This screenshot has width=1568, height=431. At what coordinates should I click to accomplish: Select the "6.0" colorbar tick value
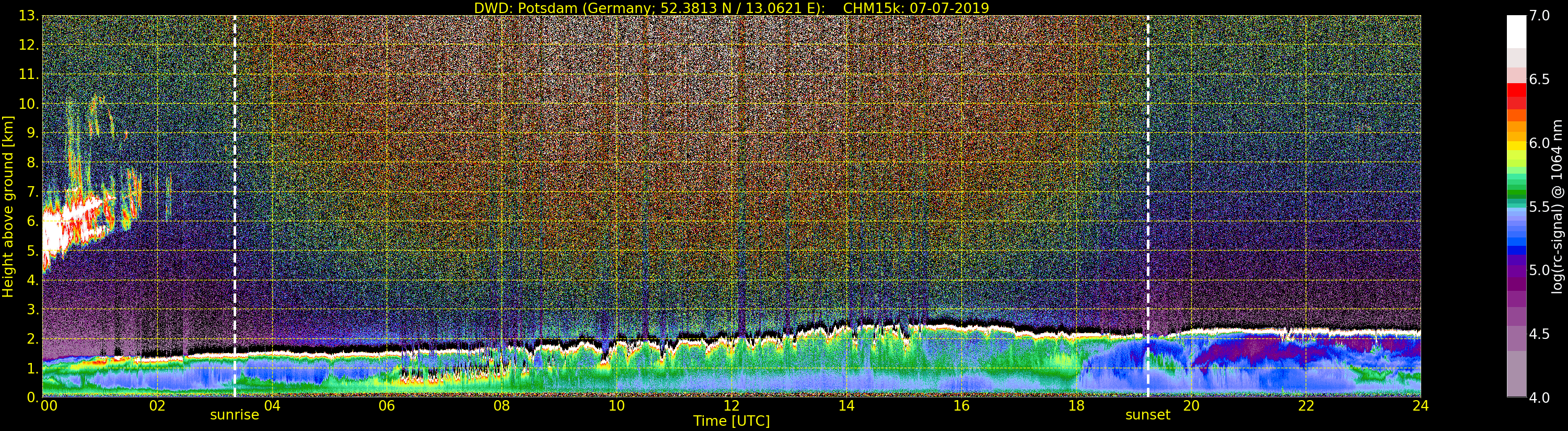[1539, 143]
